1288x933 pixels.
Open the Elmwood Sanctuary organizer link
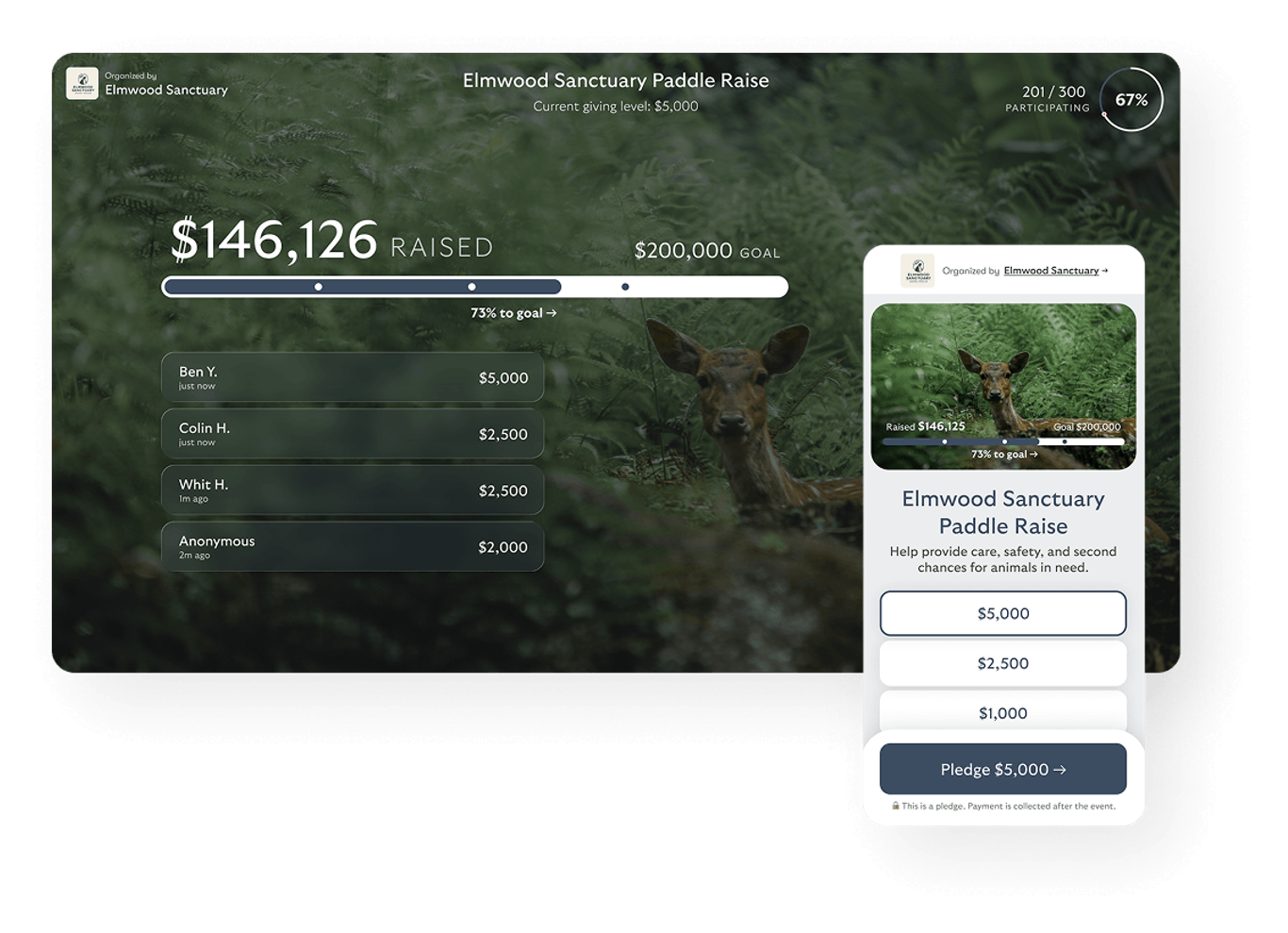coord(1051,271)
